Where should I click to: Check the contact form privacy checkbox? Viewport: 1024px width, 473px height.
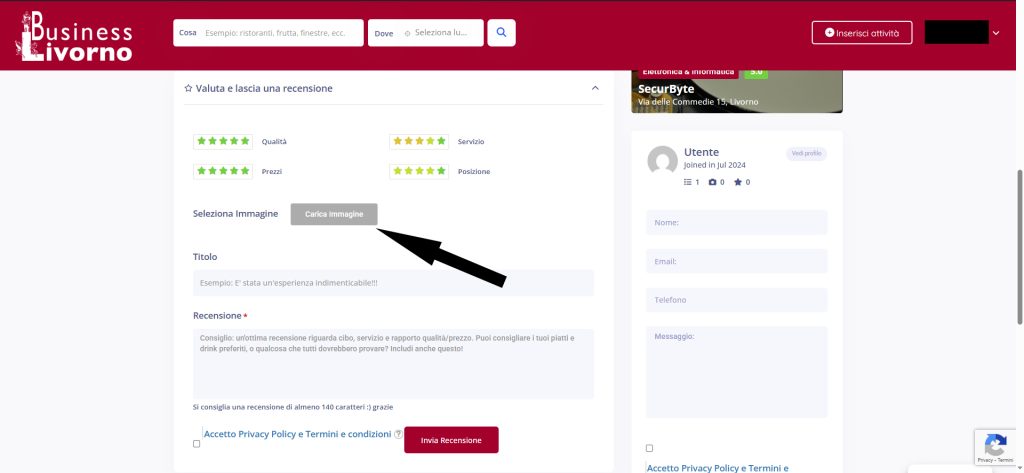click(x=650, y=448)
